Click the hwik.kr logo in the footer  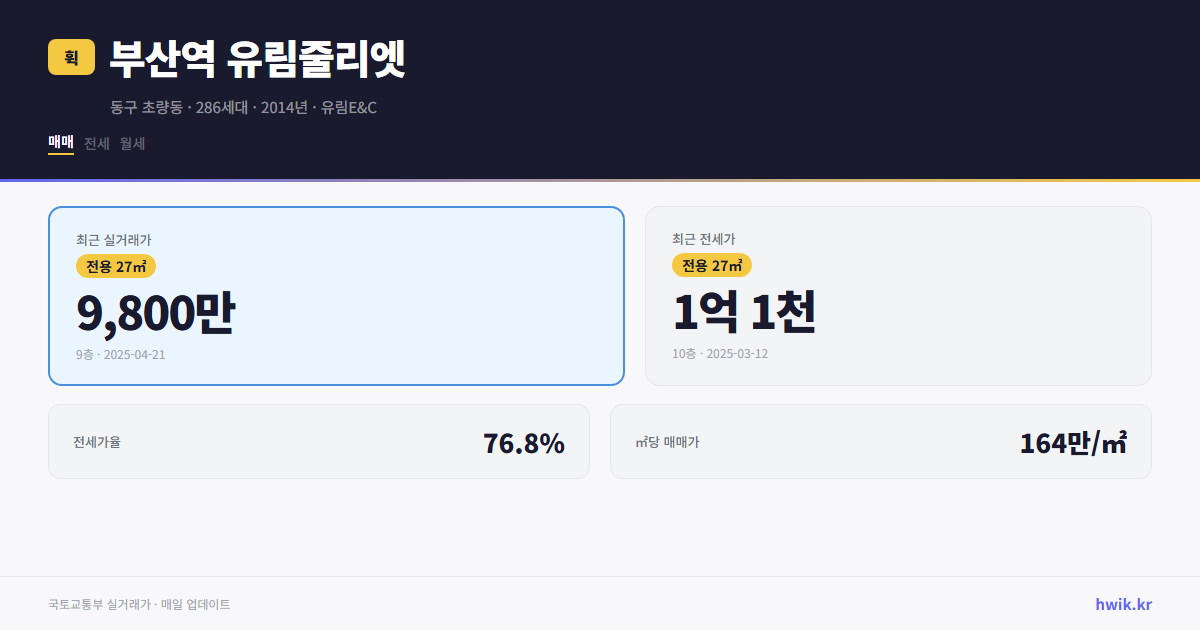[x=1121, y=604]
